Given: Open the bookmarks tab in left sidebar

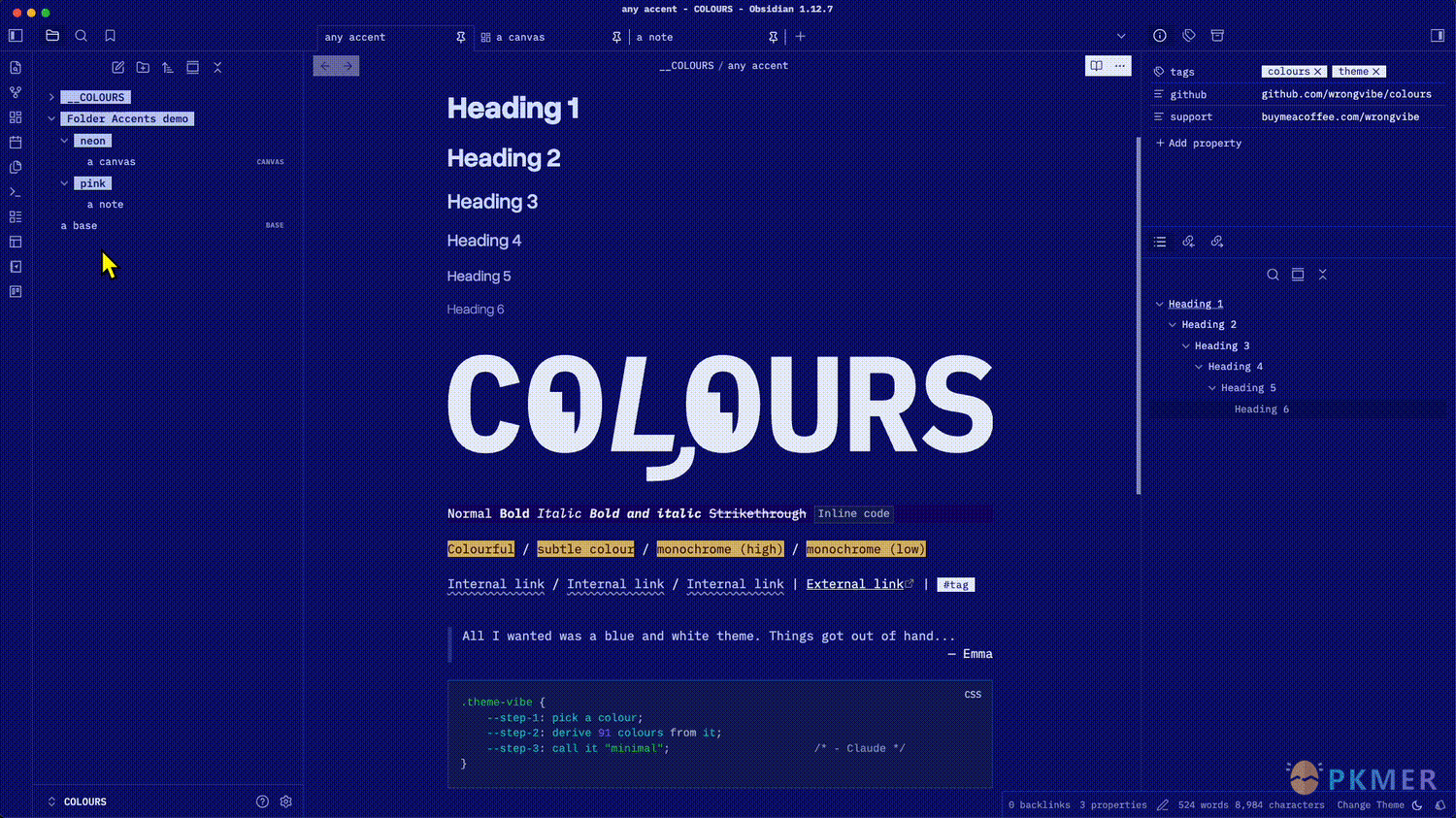Looking at the screenshot, I should (x=110, y=36).
